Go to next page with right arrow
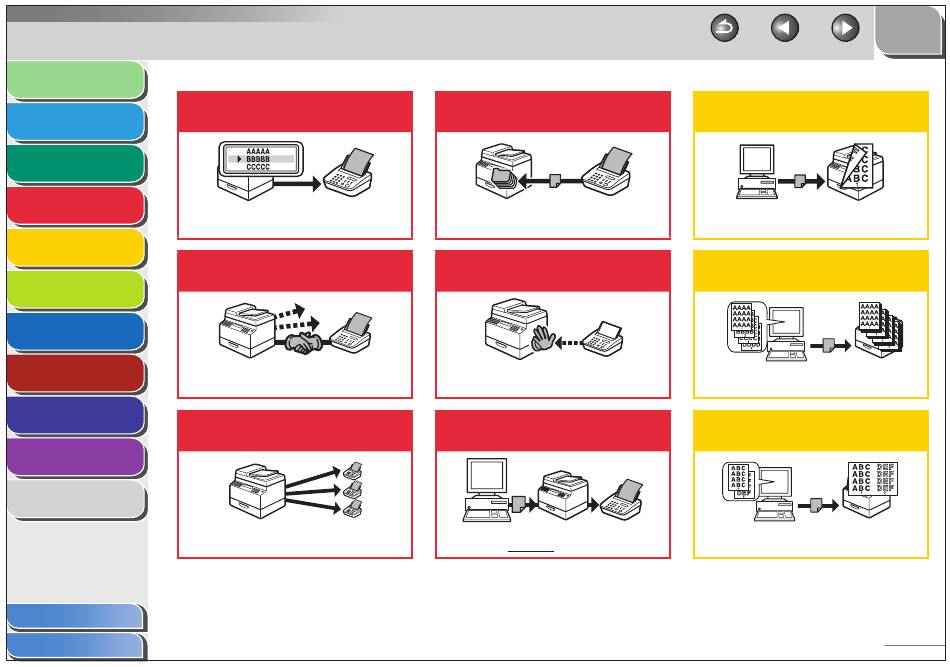The width and height of the screenshot is (950, 667). pyautogui.click(x=845, y=28)
